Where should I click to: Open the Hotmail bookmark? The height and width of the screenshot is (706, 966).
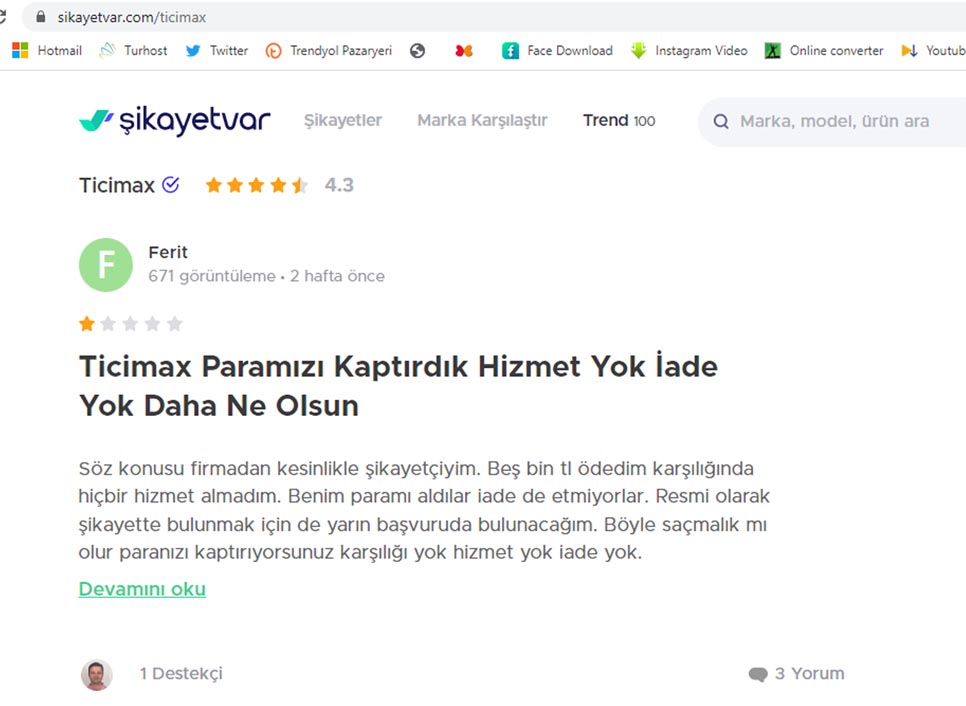click(x=47, y=50)
